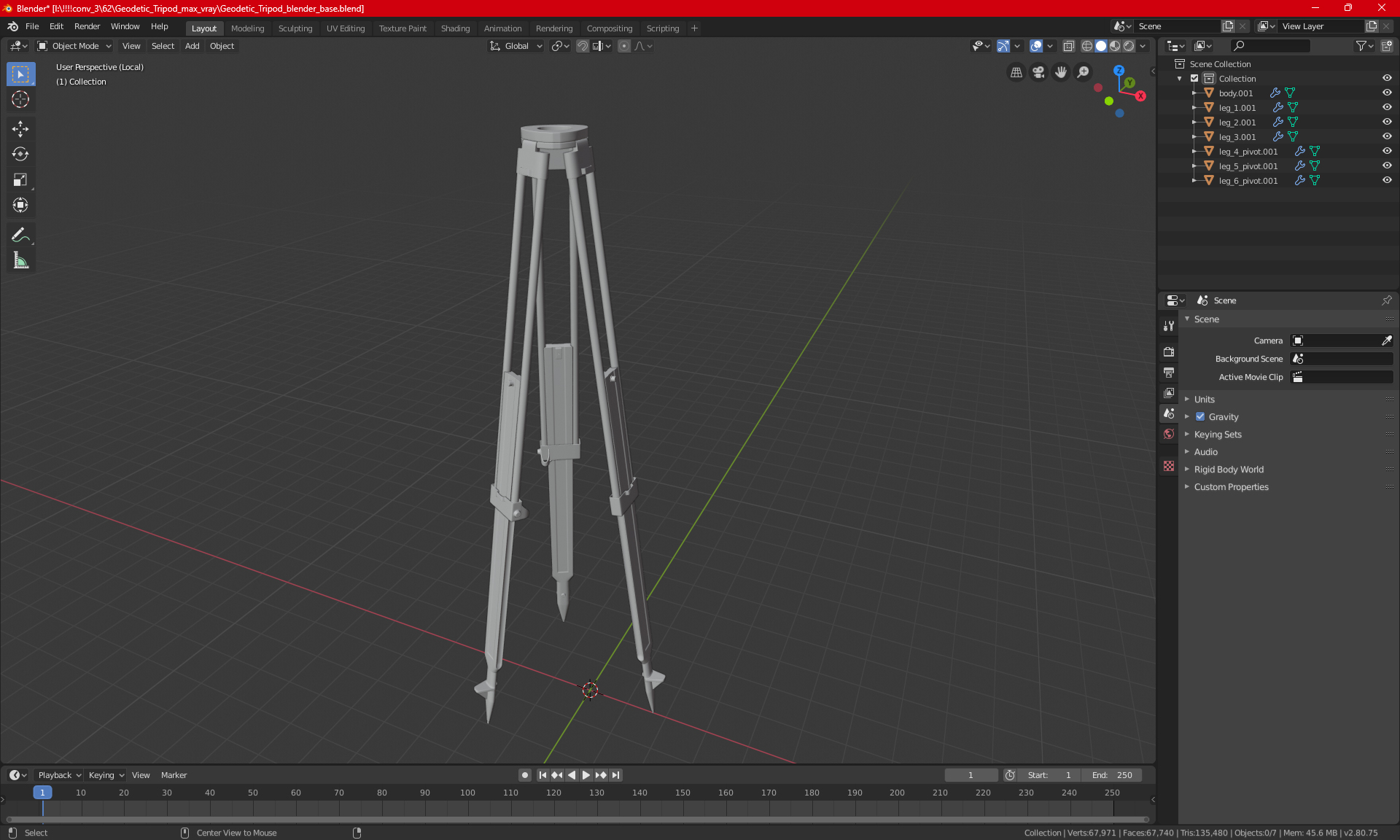This screenshot has height=840, width=1400.
Task: Click the current frame number field
Action: pos(971,775)
